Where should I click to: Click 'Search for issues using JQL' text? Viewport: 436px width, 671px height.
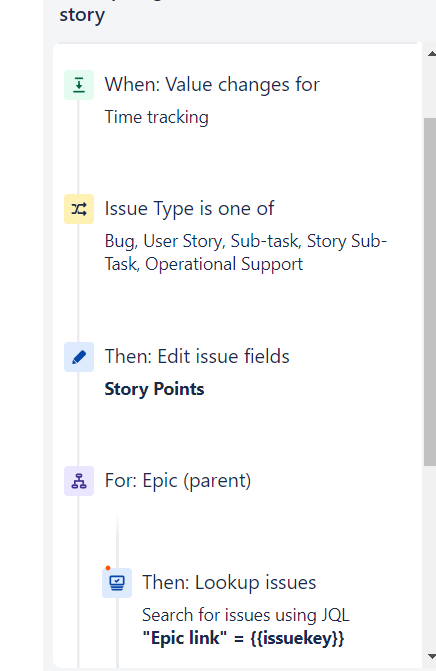tap(246, 615)
